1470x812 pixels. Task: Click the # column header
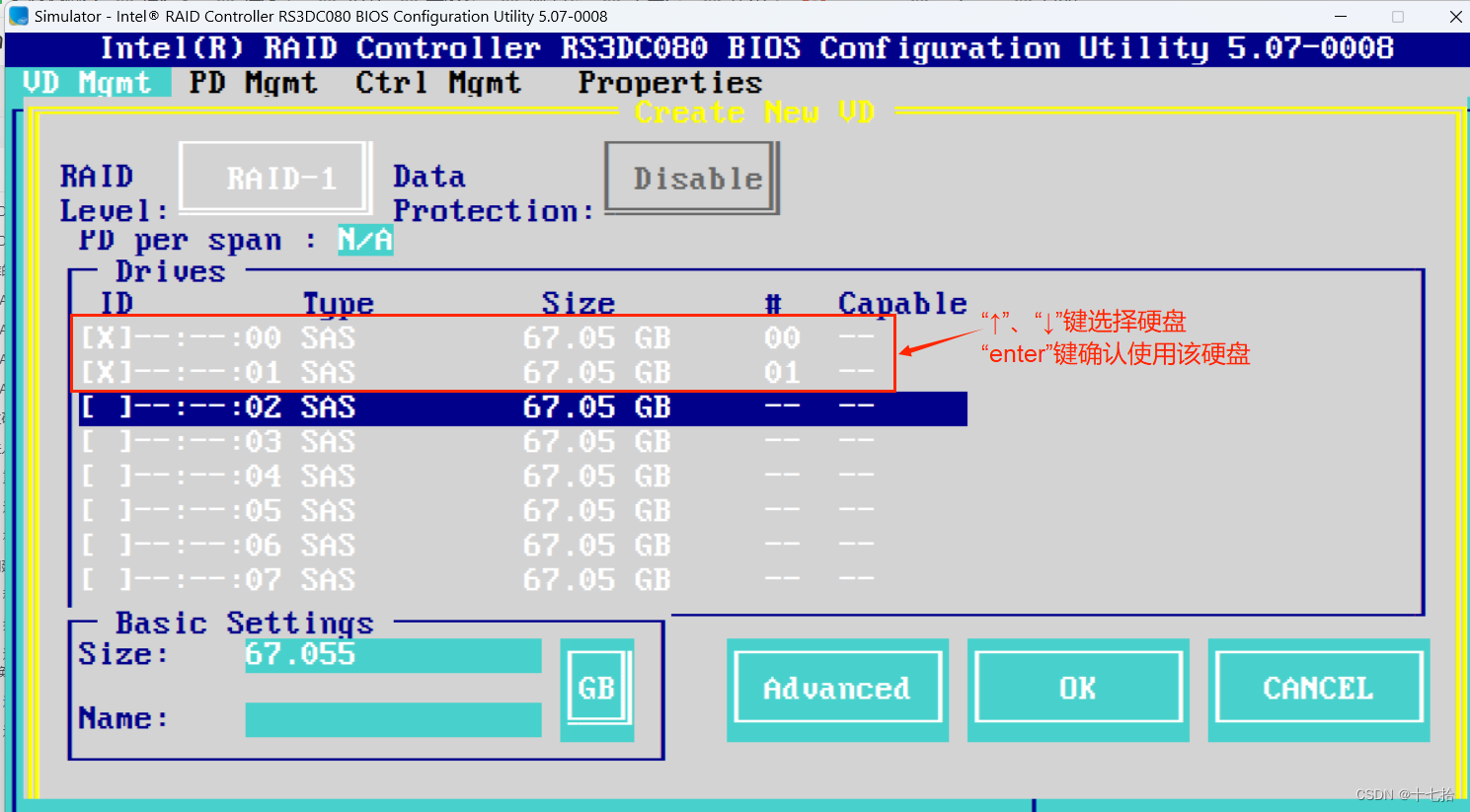tap(773, 304)
